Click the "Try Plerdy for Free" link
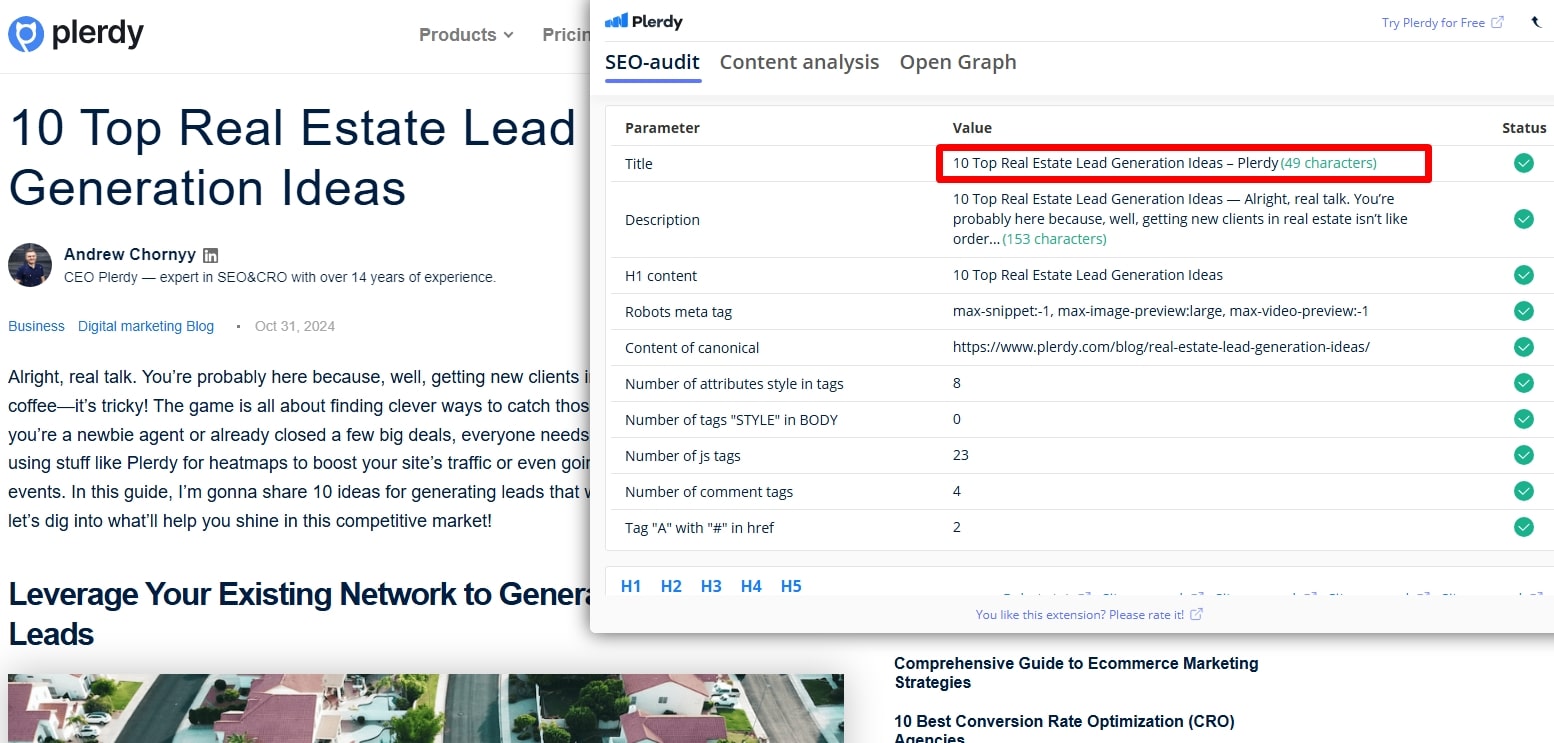Screen dimensions: 1554x743 [x=1432, y=21]
